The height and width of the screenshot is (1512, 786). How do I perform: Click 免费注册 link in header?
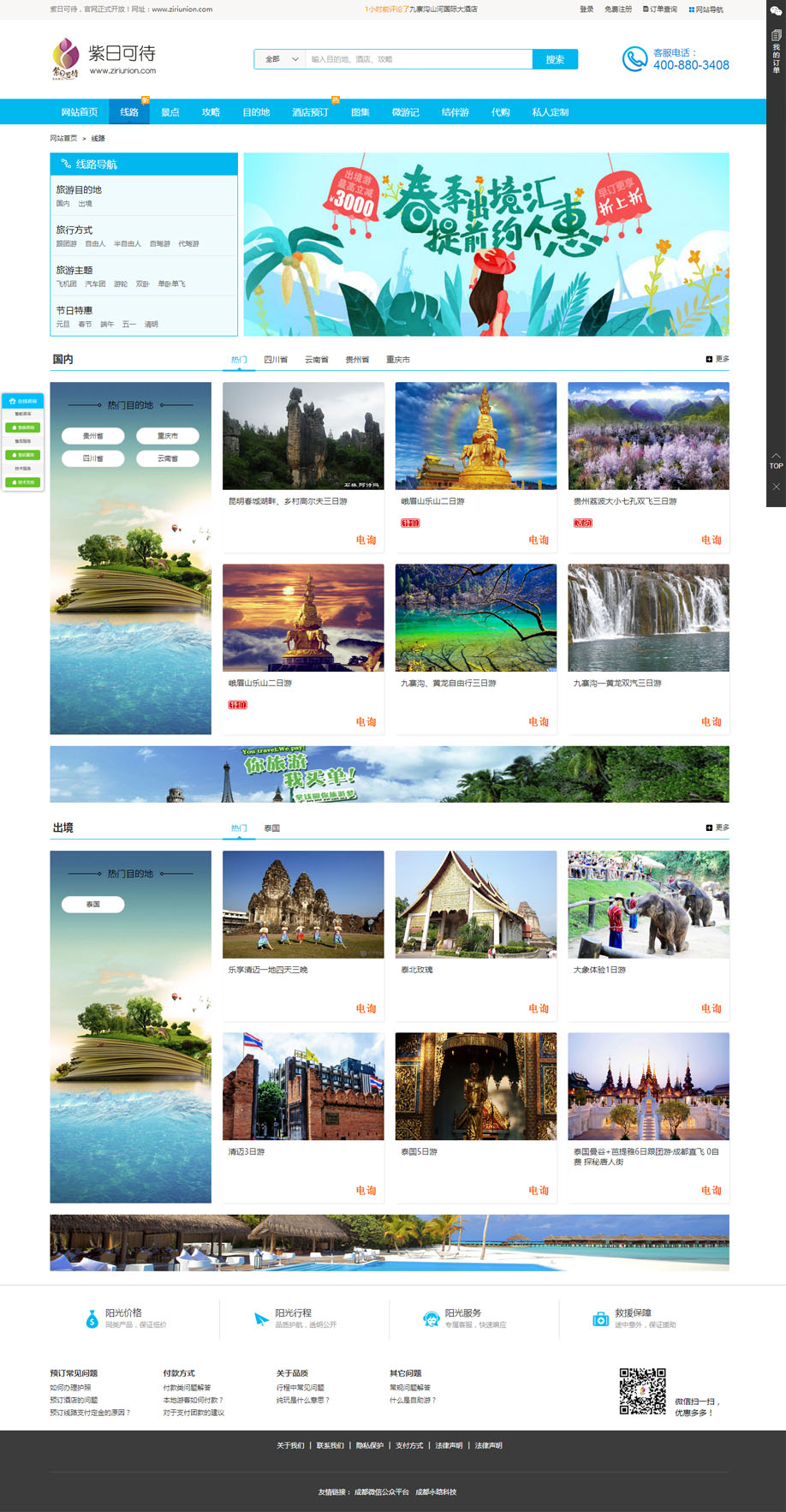[x=618, y=9]
